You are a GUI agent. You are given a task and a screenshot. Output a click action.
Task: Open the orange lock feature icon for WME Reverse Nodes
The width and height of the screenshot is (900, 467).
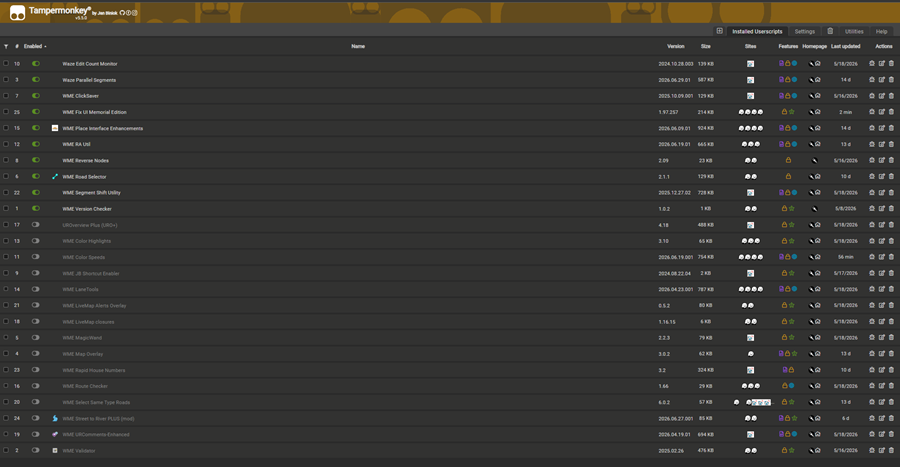[788, 160]
